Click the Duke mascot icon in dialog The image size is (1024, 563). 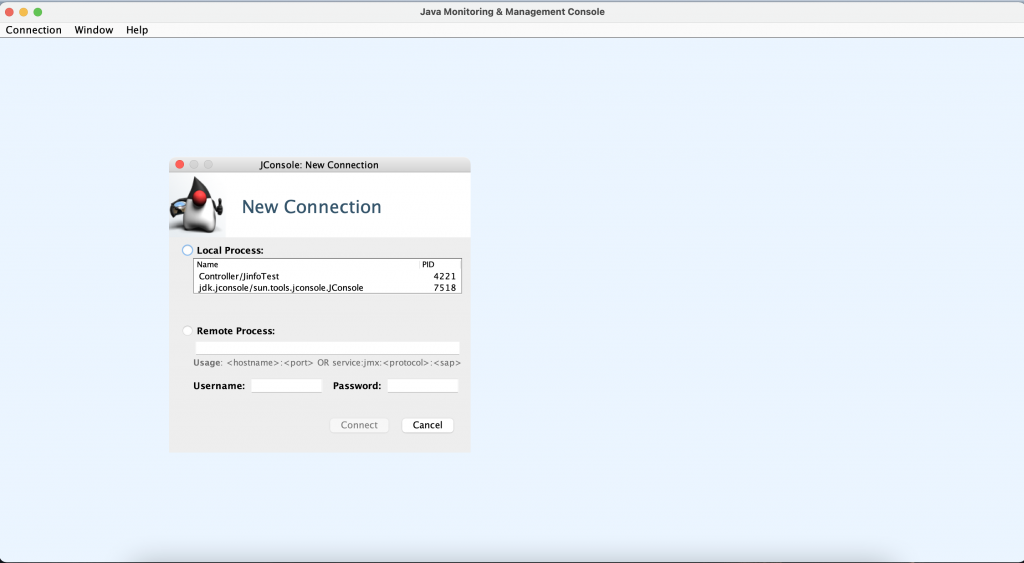[x=197, y=204]
